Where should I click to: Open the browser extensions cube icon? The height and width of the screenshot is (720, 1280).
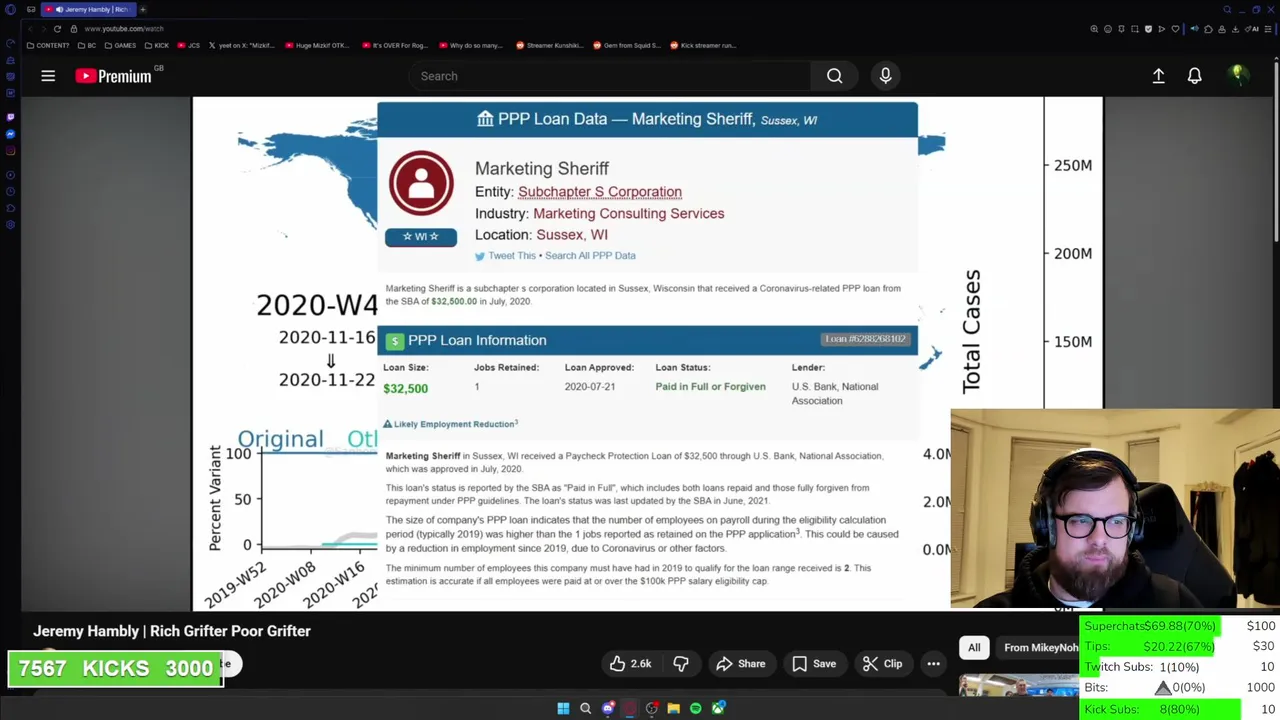coord(1208,29)
